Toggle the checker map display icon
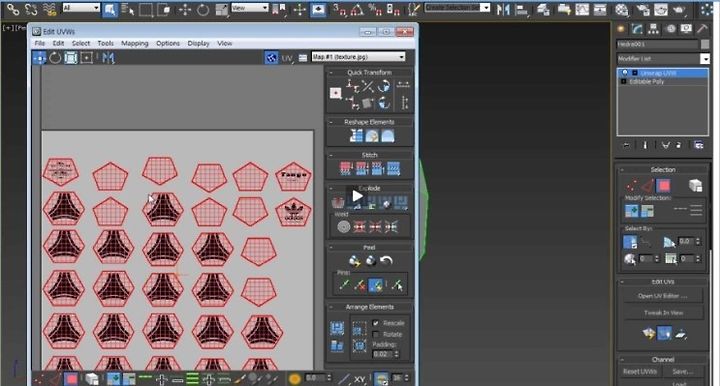 271,58
